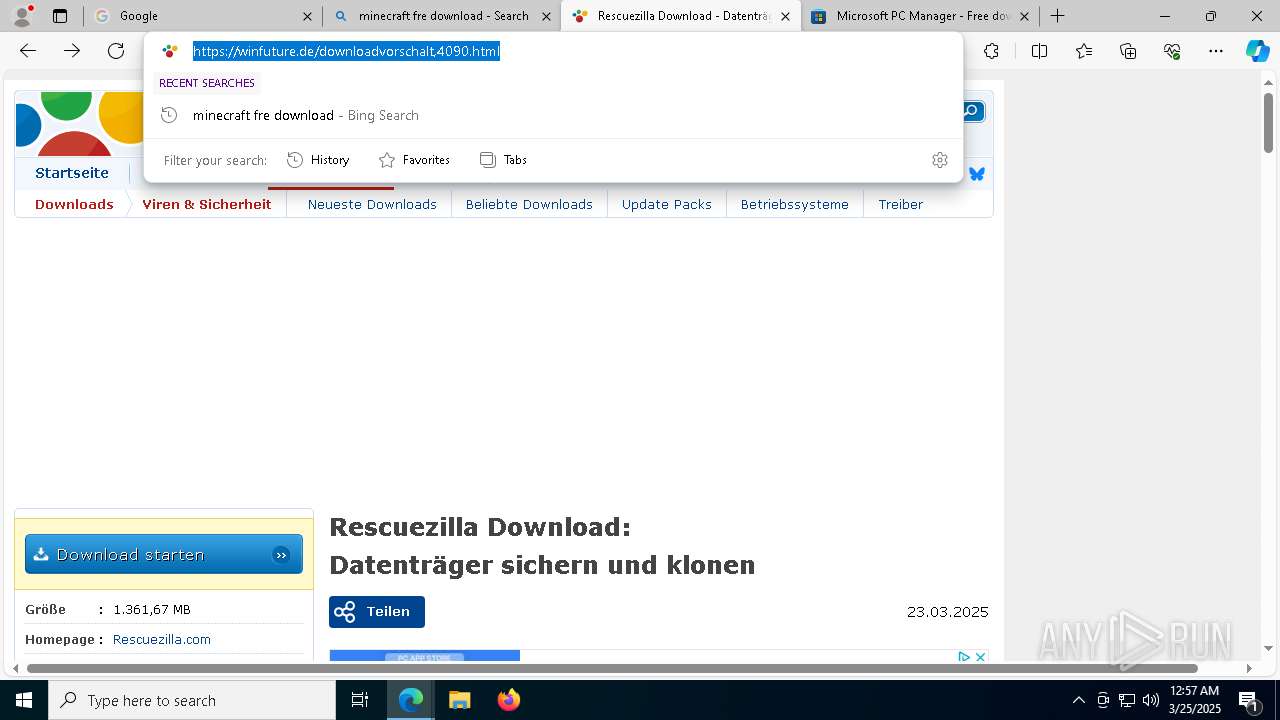Open Update Packs section

click(x=667, y=204)
